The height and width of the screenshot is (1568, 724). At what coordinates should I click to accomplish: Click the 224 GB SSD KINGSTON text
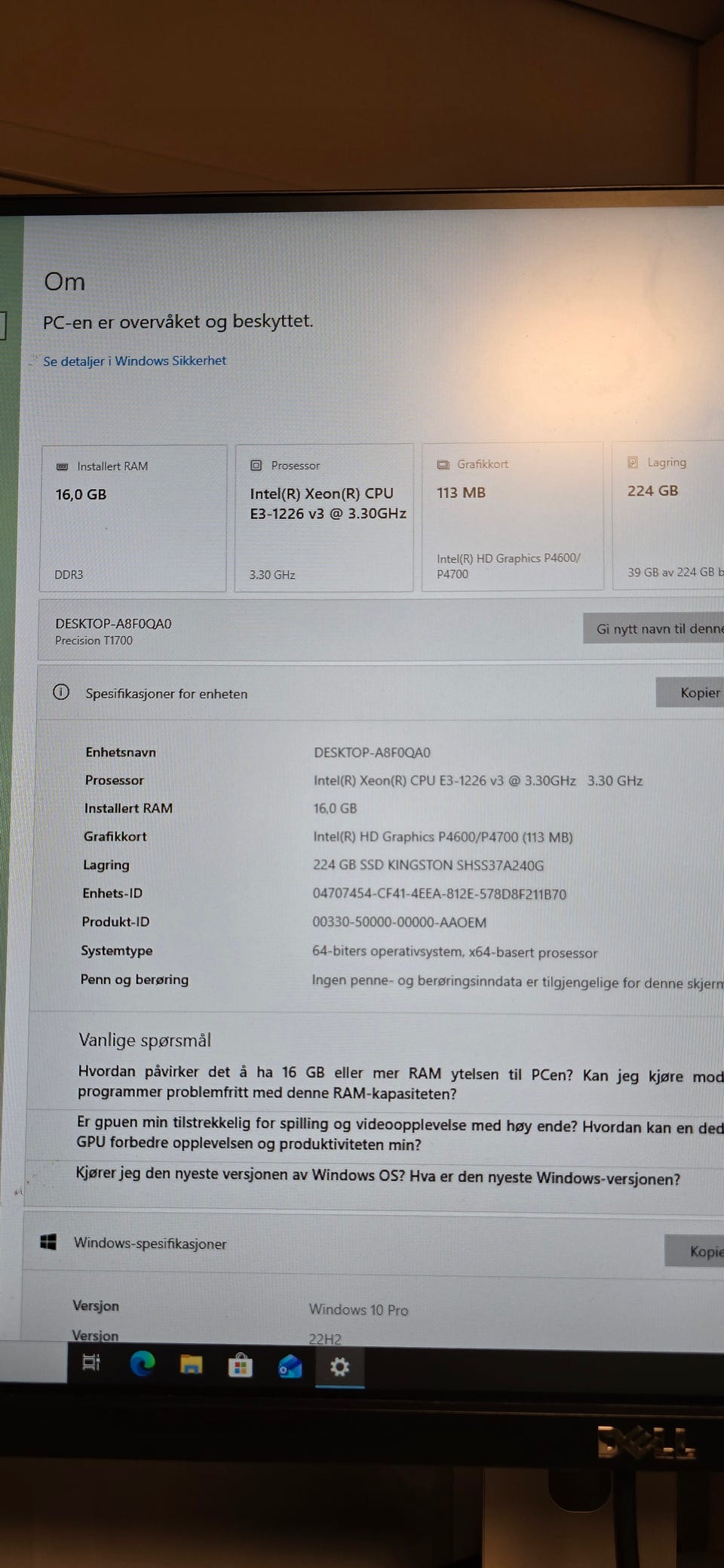click(428, 865)
